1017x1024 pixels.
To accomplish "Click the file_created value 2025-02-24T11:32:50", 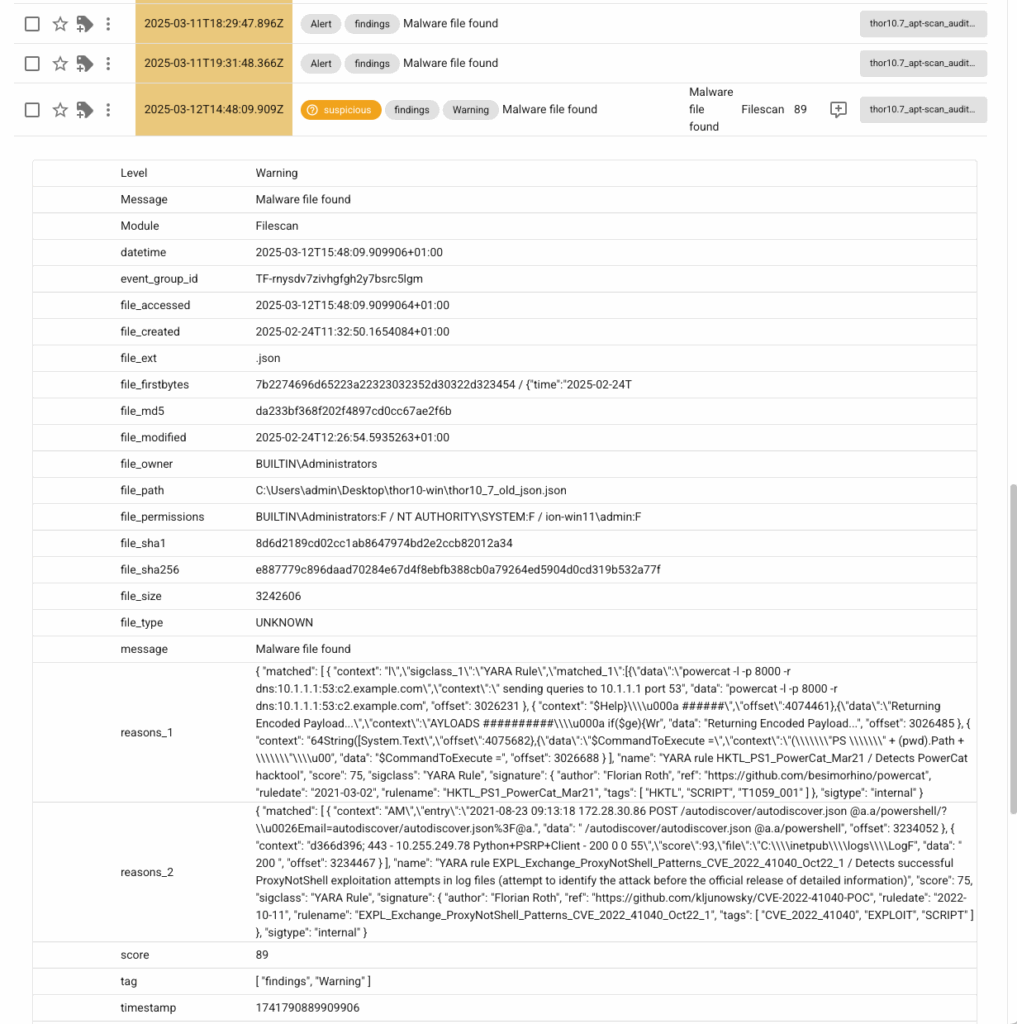I will (x=352, y=332).
